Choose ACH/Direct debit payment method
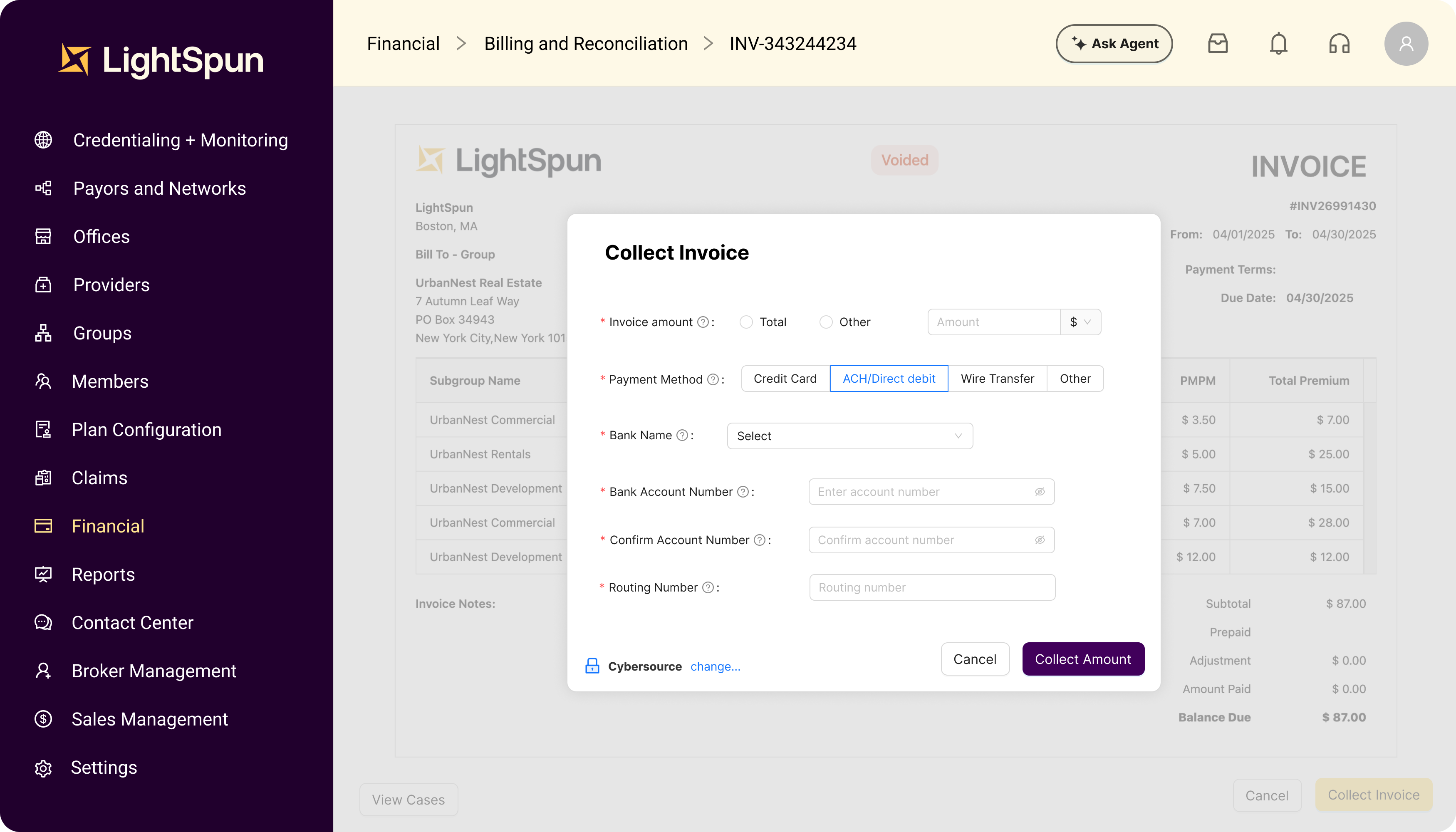Screen dimensions: 1456x832 889,379
